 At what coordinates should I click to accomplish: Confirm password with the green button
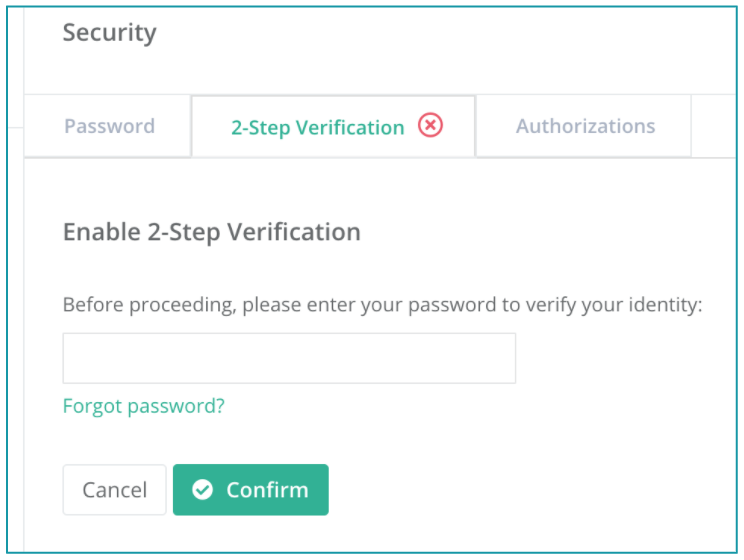[x=251, y=490]
